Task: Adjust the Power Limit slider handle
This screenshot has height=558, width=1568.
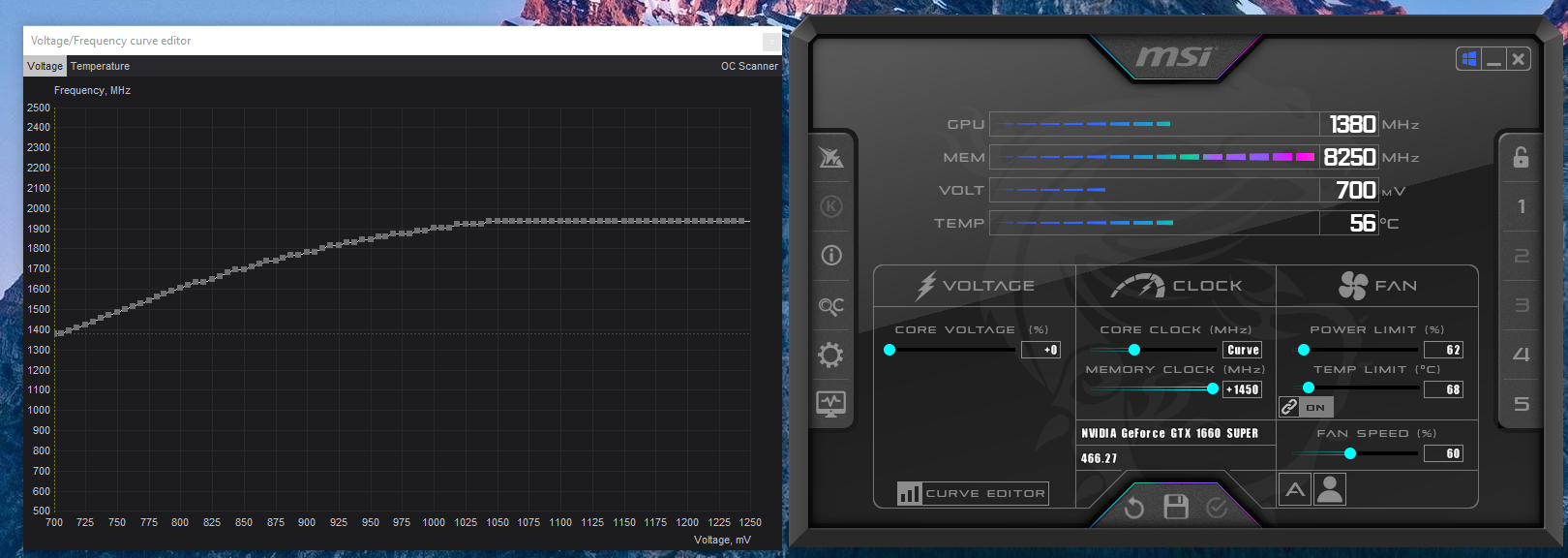Action: (x=1304, y=350)
